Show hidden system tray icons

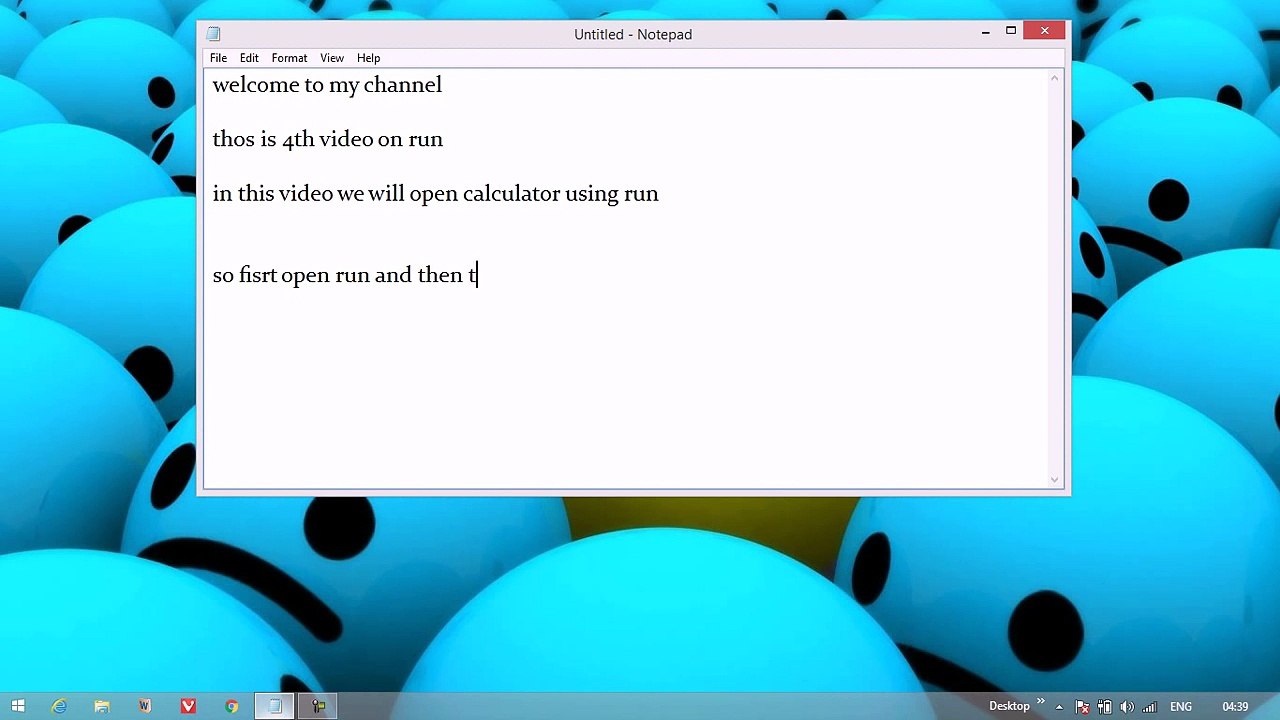tap(1059, 707)
